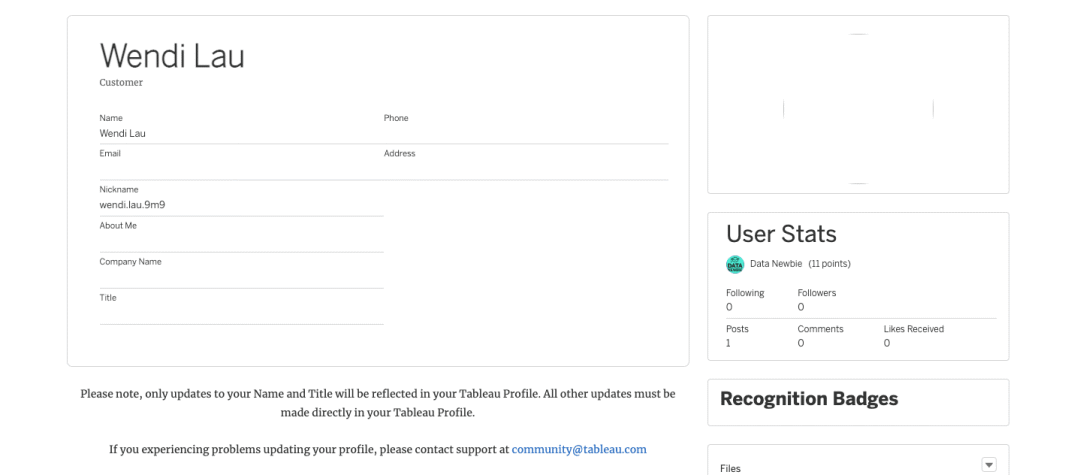Click the Company Name field

click(241, 271)
